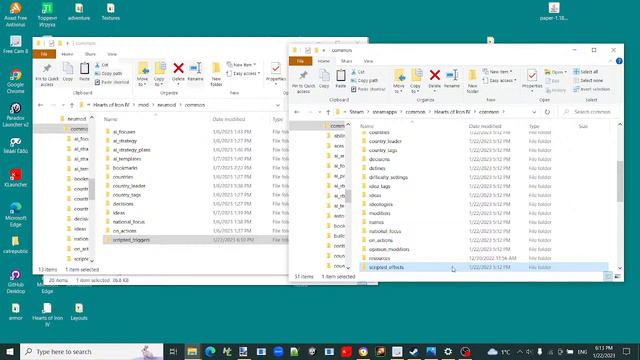This screenshot has height=360, width=640.
Task: Switch to large icons view in Steam window
Action: pos(617,277)
